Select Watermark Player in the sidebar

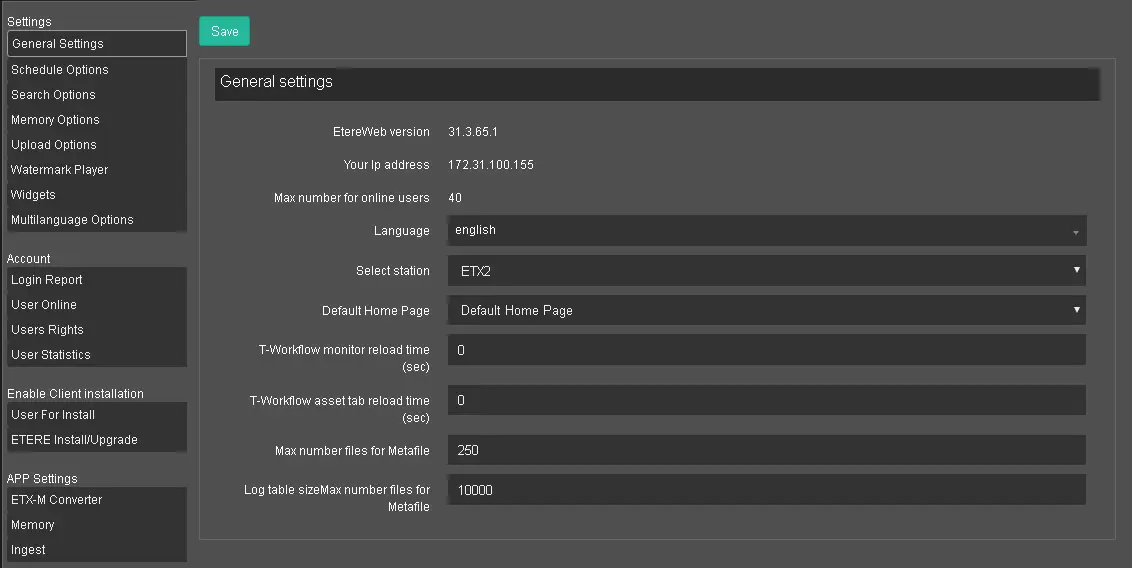tap(60, 170)
